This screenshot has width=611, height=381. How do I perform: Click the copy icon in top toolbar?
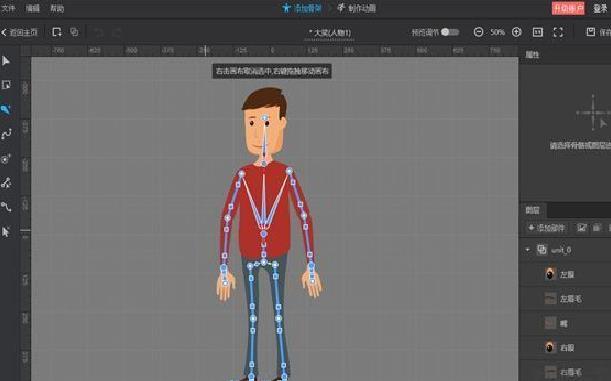74,32
